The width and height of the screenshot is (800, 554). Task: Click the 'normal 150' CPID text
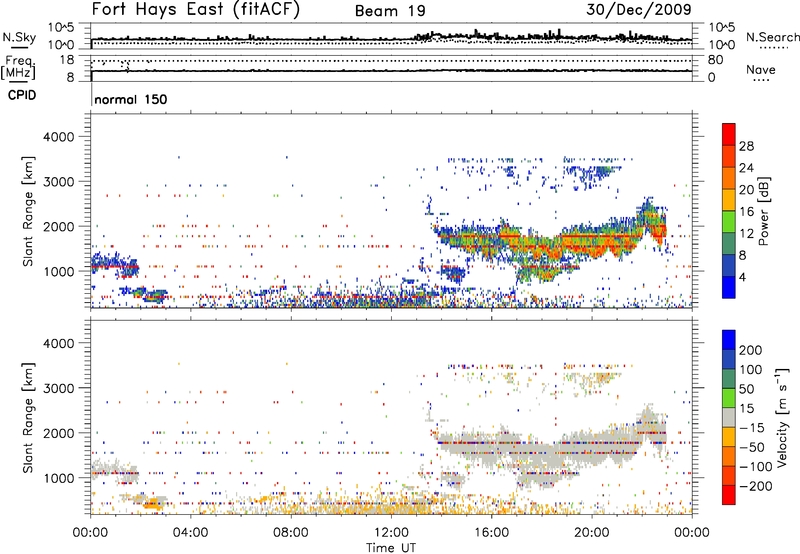(131, 99)
